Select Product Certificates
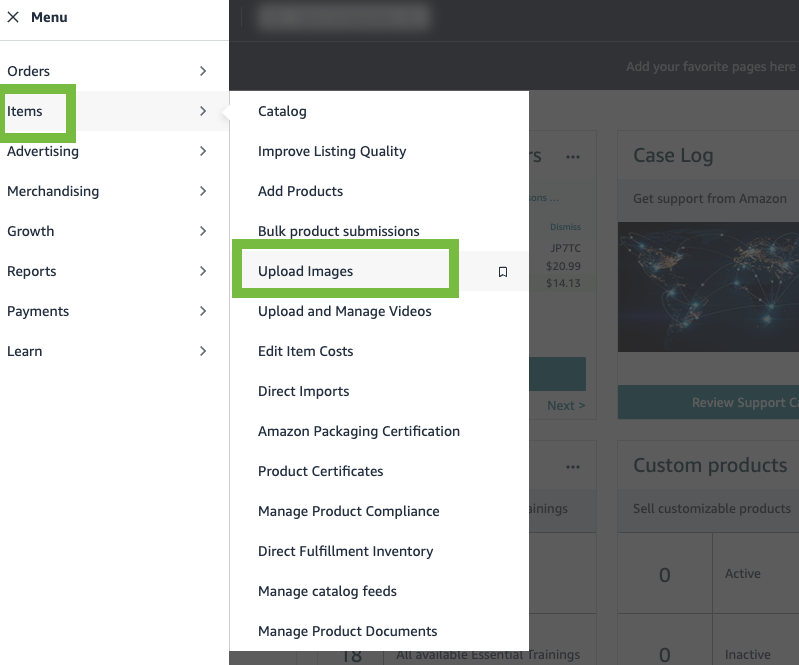Viewport: 799px width, 665px height. point(321,471)
